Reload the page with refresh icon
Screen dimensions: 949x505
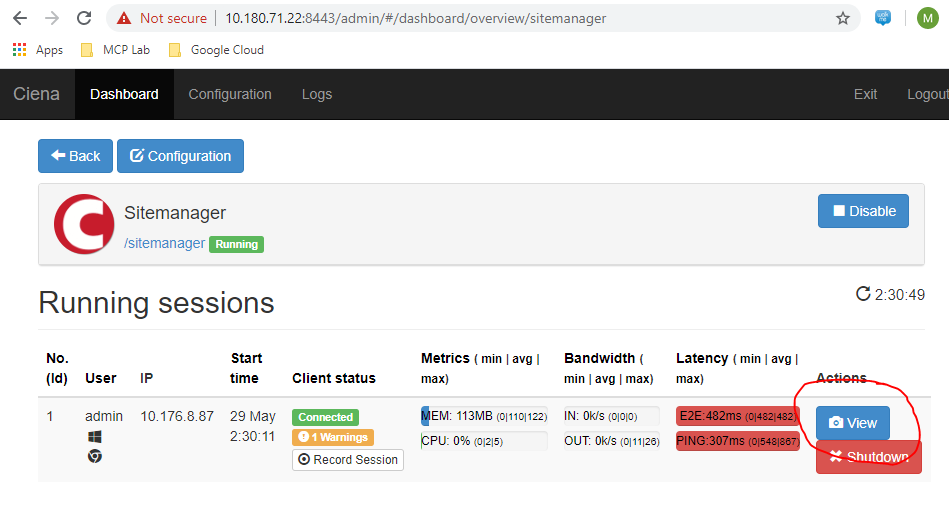coord(84,18)
